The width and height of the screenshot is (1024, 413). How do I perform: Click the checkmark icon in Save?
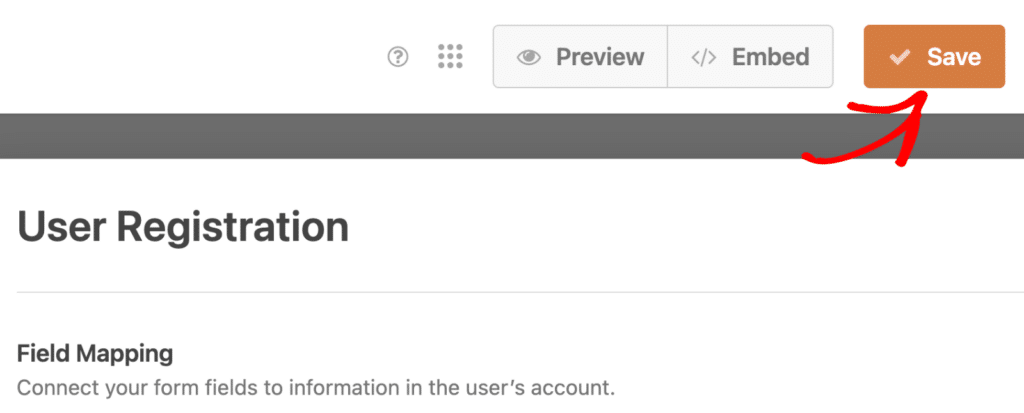(x=900, y=58)
